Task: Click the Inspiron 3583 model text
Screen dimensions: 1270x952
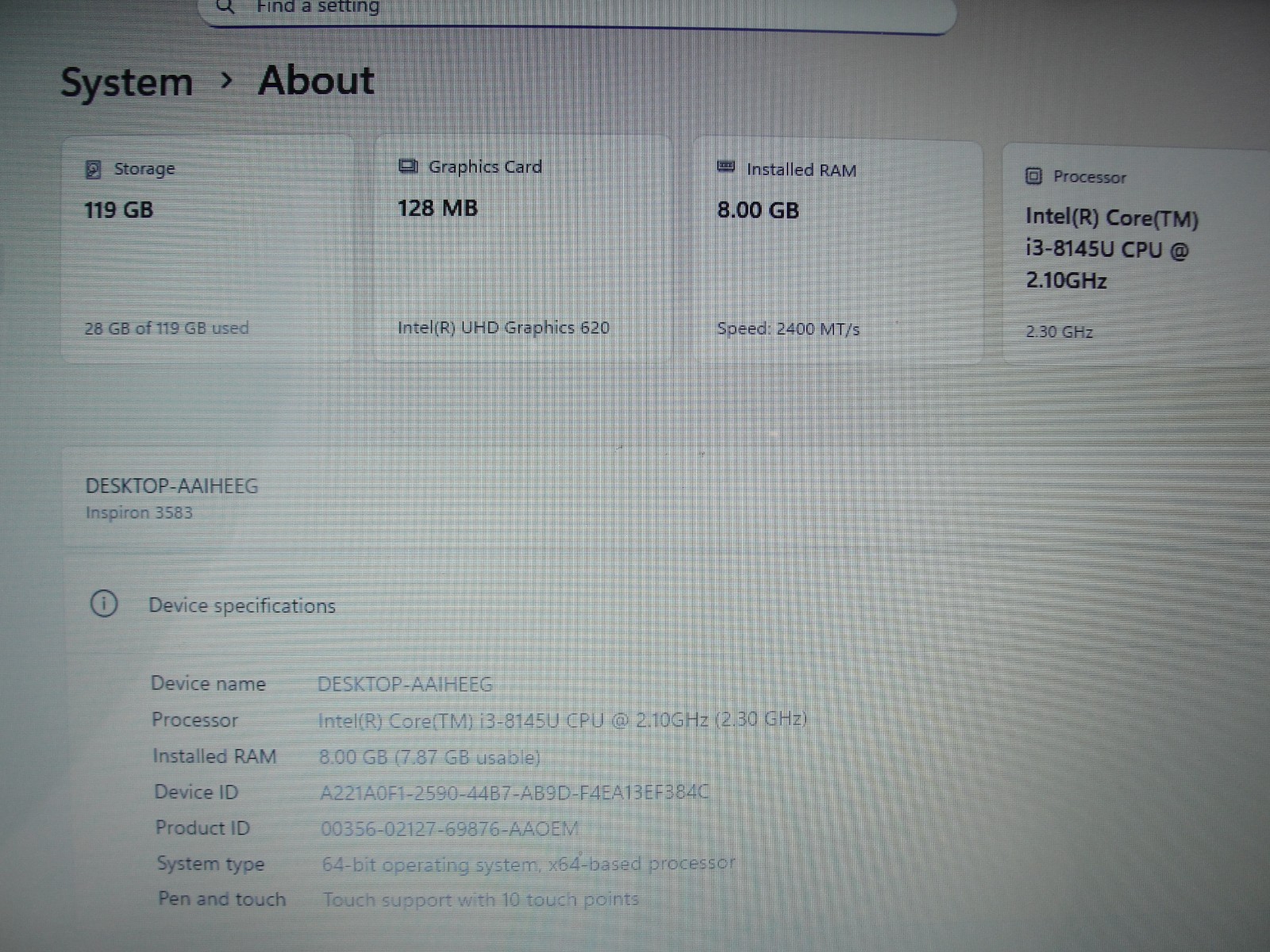Action: click(x=139, y=512)
